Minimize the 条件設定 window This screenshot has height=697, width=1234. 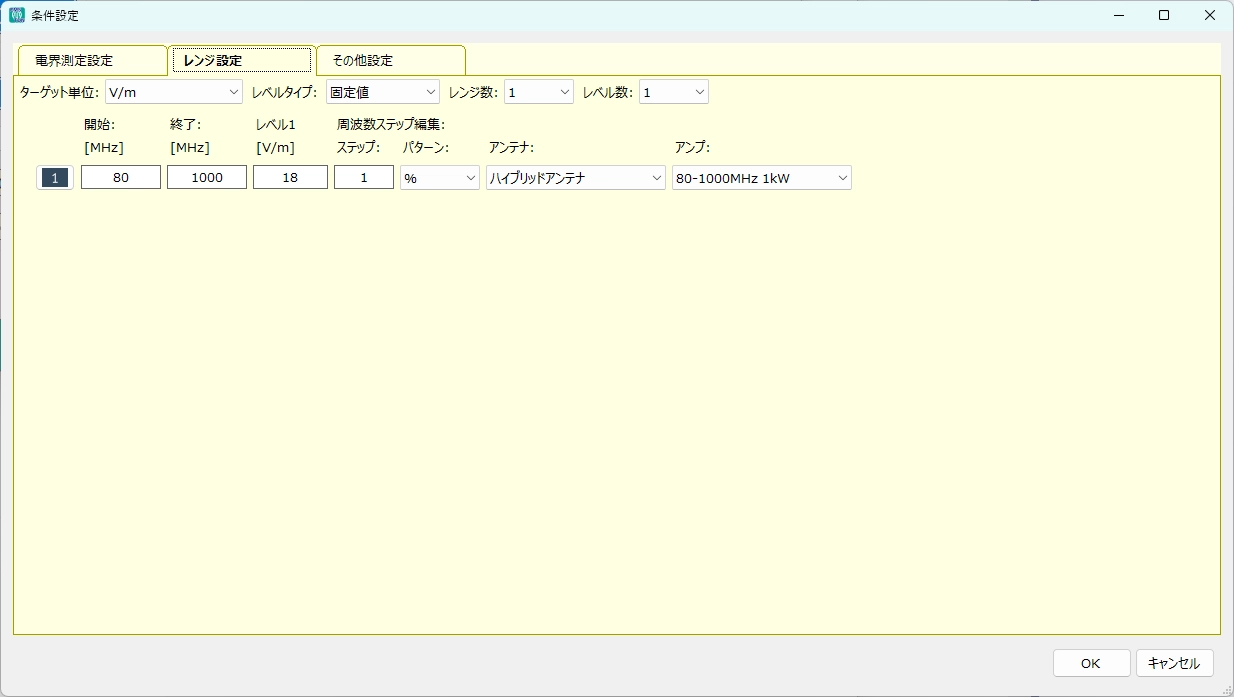pyautogui.click(x=1118, y=15)
